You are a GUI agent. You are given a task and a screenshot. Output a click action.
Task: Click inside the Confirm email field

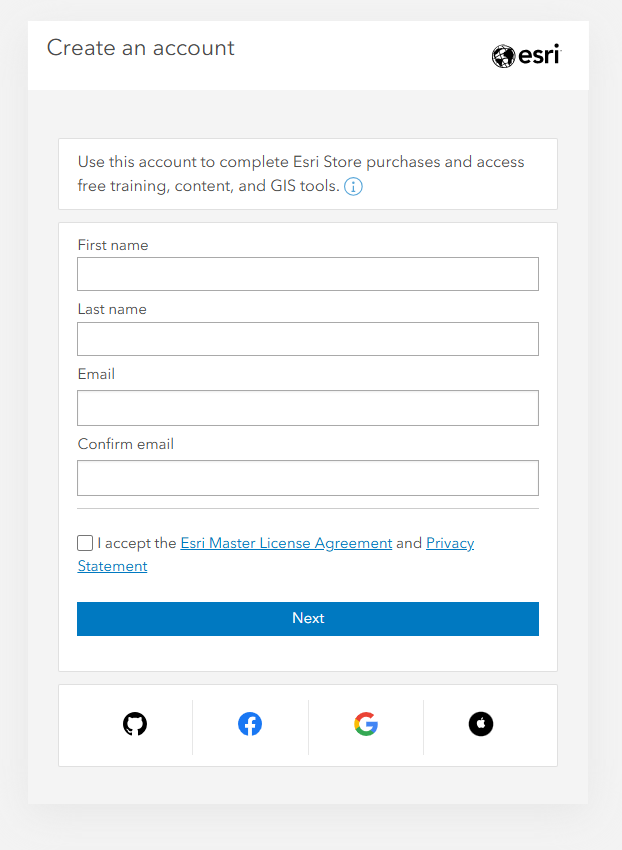[307, 477]
